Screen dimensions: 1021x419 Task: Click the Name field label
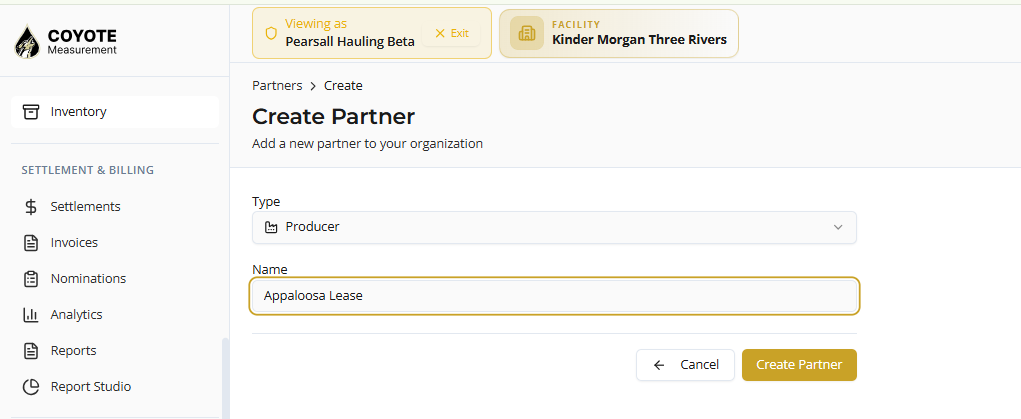(270, 269)
